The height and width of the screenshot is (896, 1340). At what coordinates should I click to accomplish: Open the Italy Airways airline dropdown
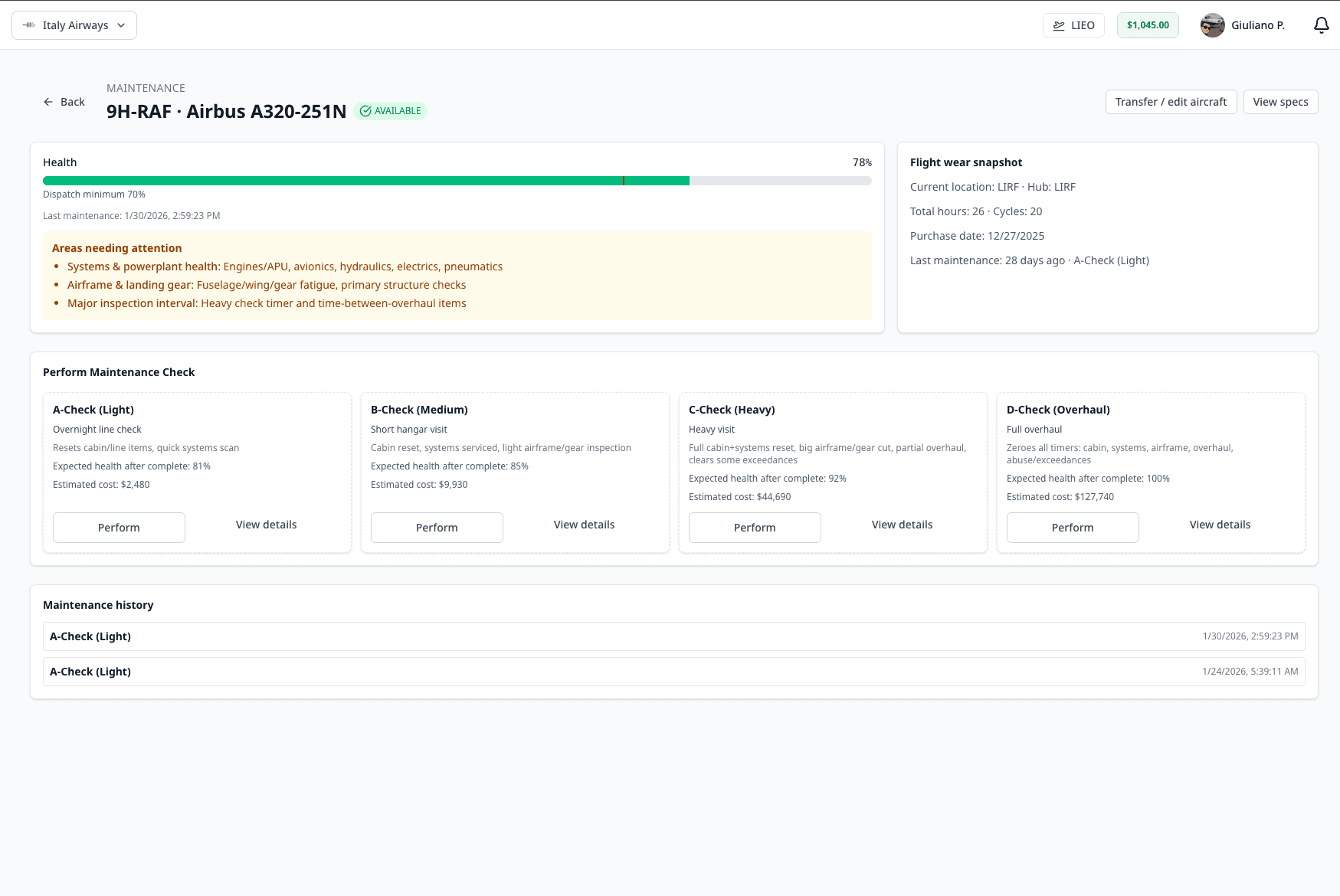[74, 25]
